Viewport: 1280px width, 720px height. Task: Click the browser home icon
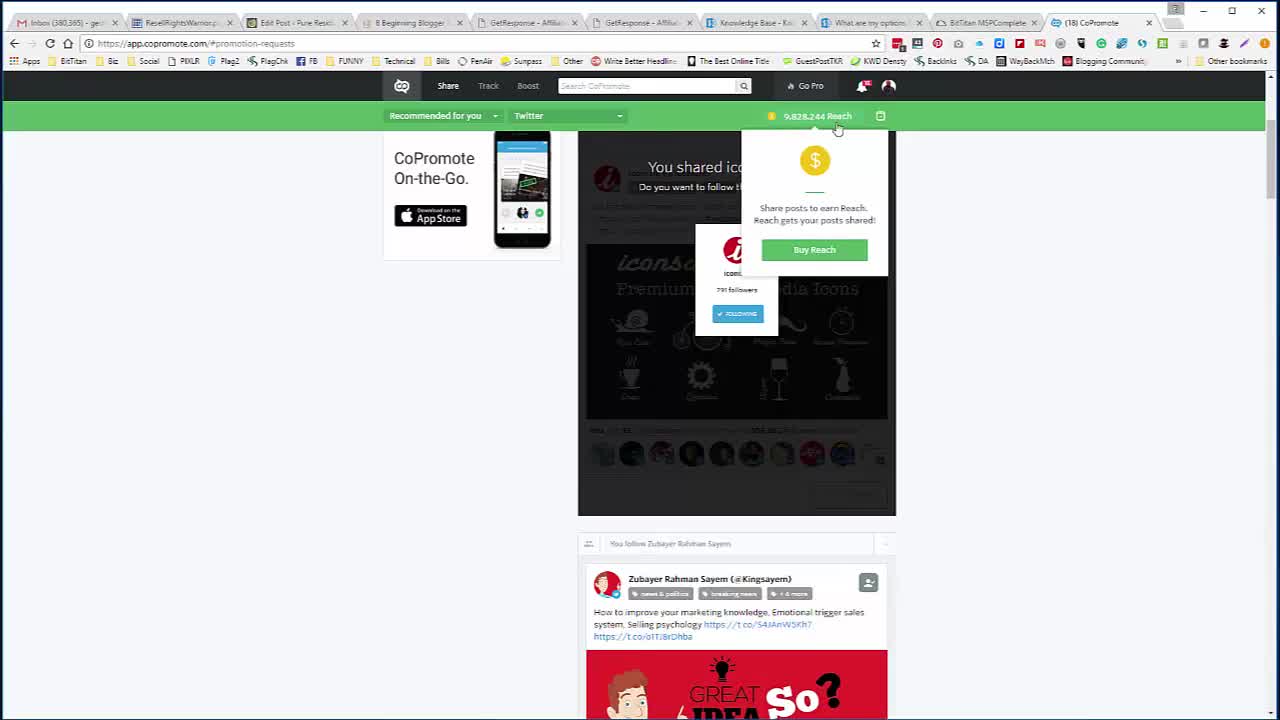pos(68,43)
